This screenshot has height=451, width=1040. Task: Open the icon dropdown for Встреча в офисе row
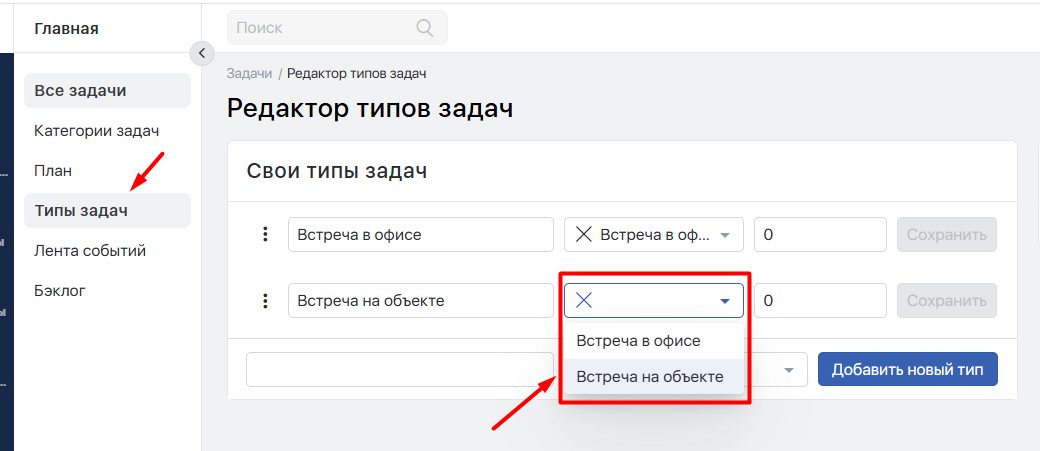pyautogui.click(x=725, y=236)
